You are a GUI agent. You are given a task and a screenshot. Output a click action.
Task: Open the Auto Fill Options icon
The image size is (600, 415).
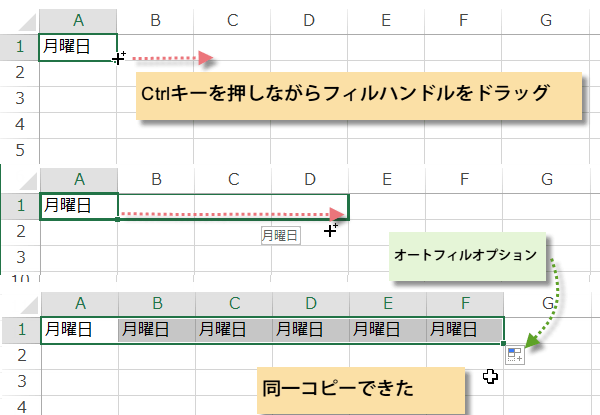(x=515, y=356)
